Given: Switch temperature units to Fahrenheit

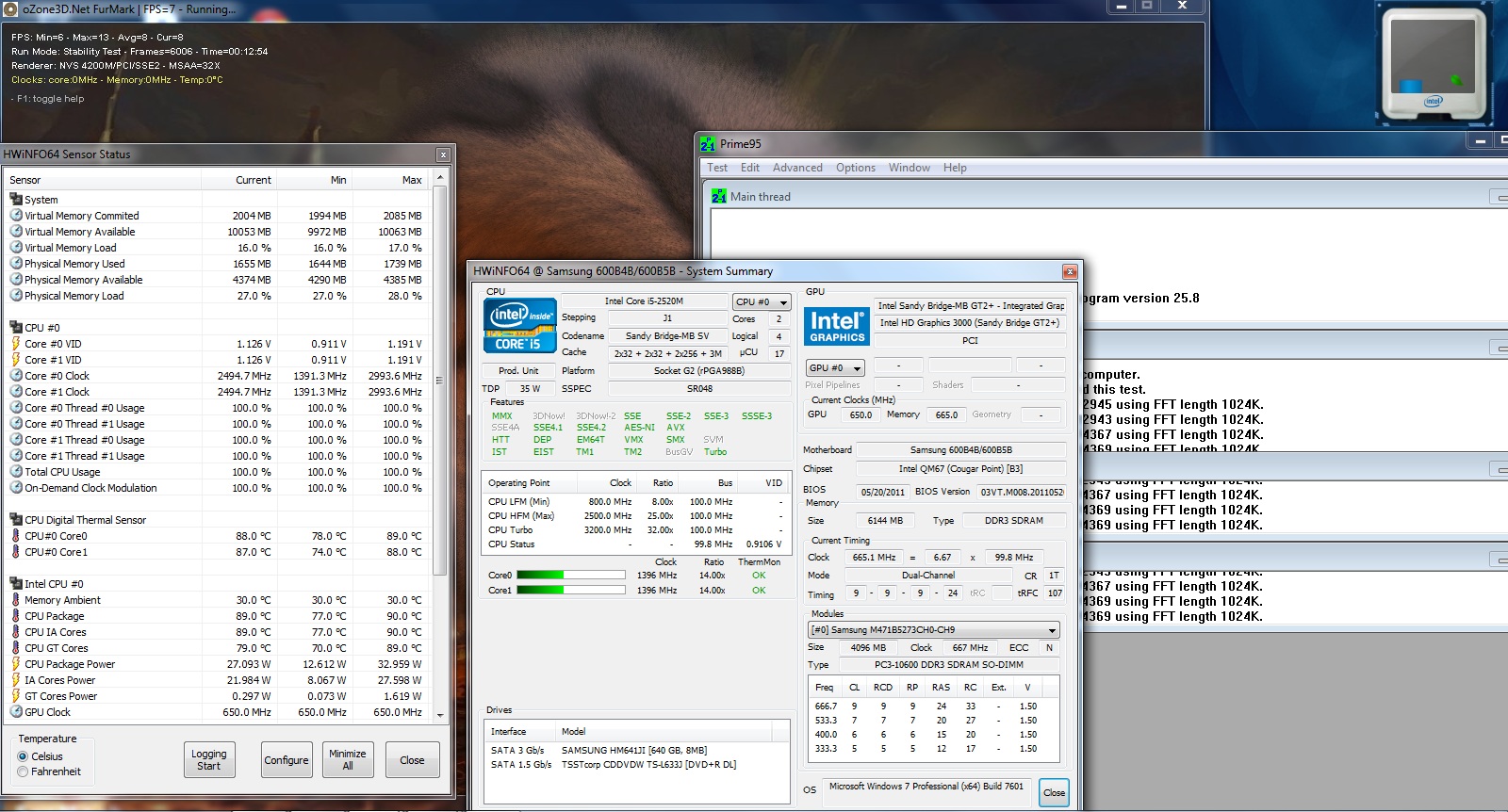Looking at the screenshot, I should tap(23, 771).
